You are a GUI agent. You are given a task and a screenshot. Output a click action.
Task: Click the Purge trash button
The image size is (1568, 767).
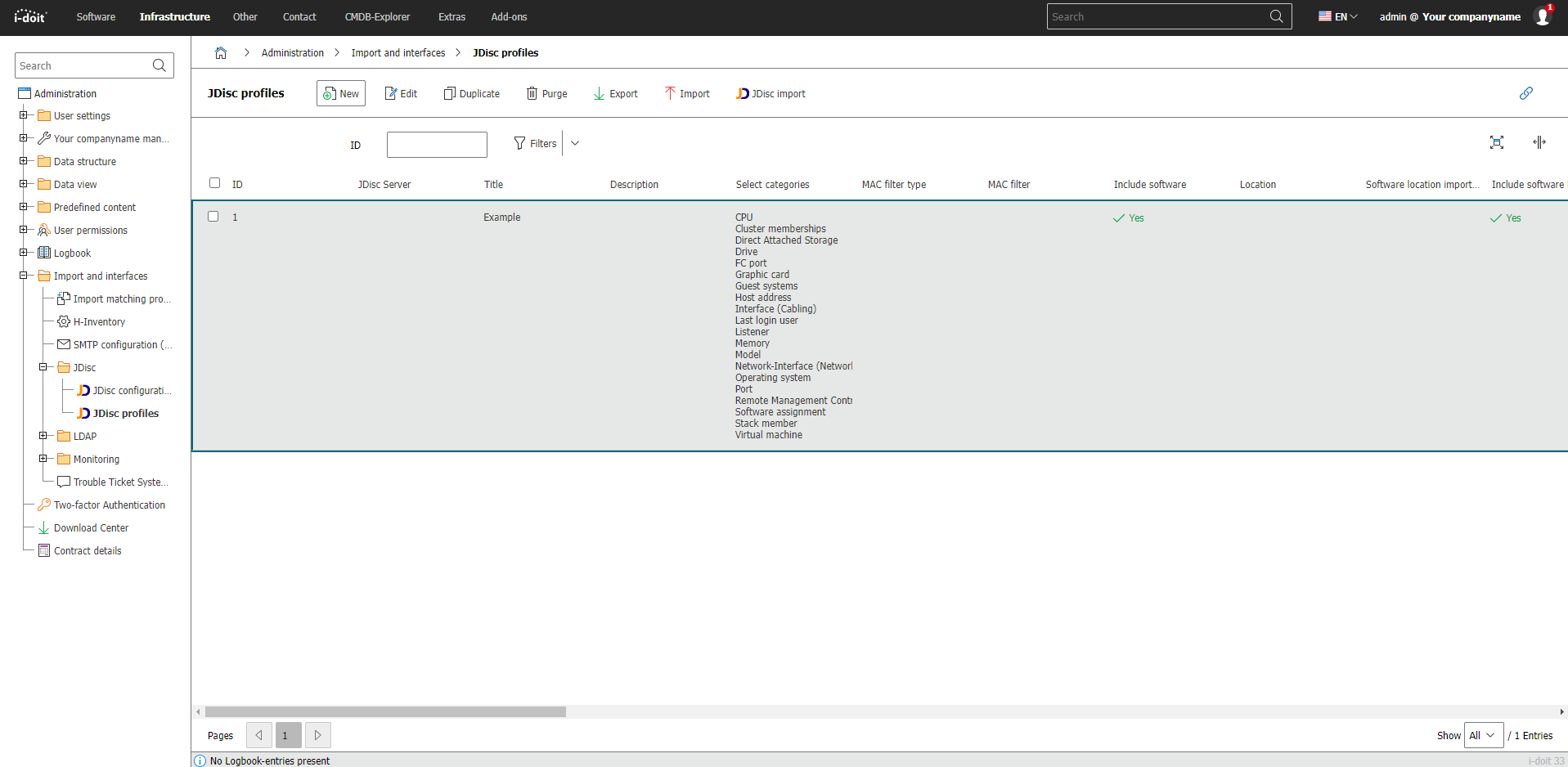[x=547, y=93]
